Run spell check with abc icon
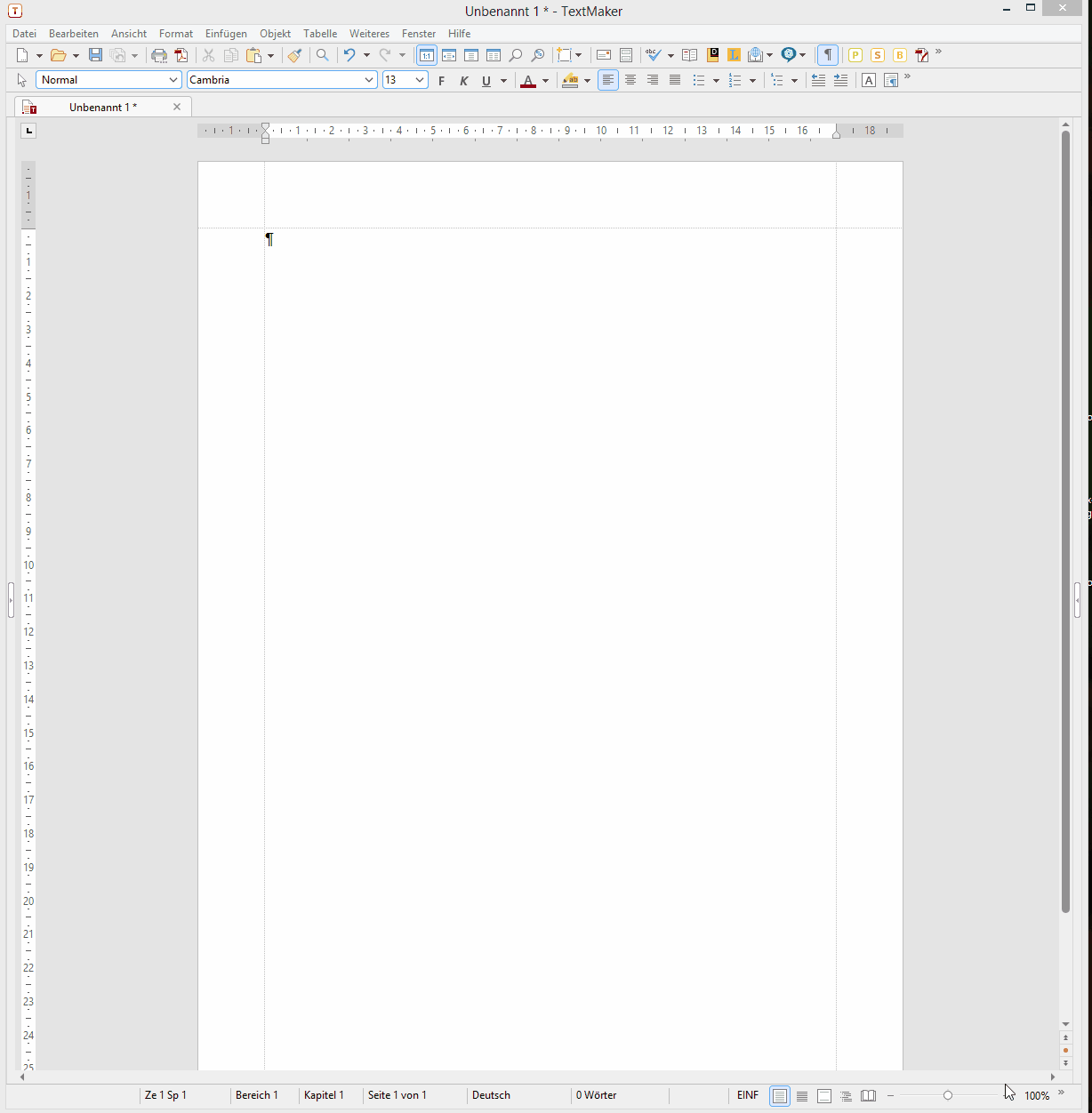This screenshot has width=1092, height=1113. click(654, 55)
